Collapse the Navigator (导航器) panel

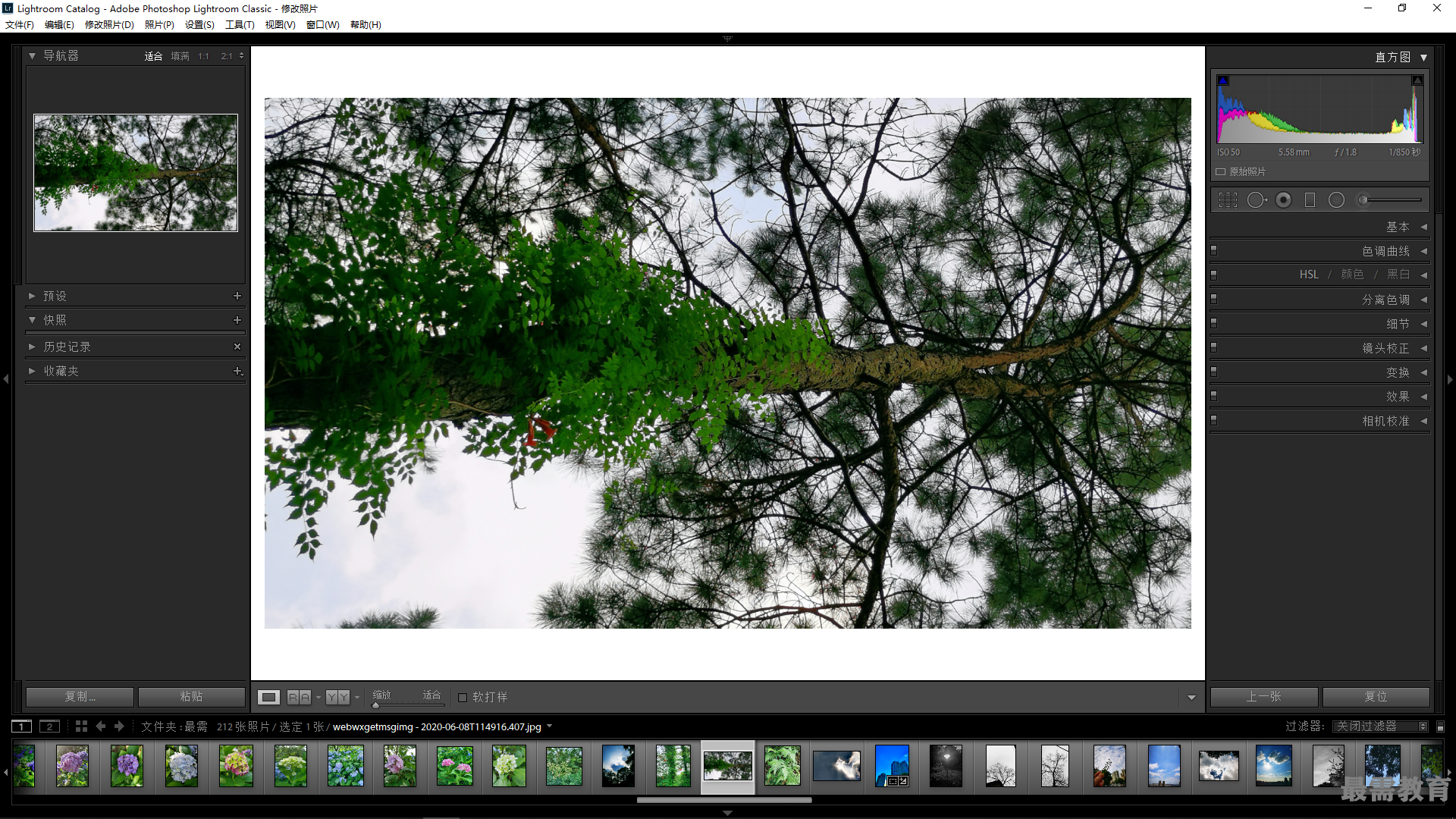pos(32,56)
